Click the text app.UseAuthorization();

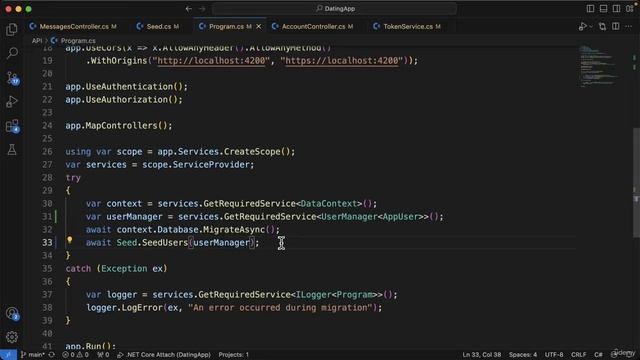coord(124,100)
